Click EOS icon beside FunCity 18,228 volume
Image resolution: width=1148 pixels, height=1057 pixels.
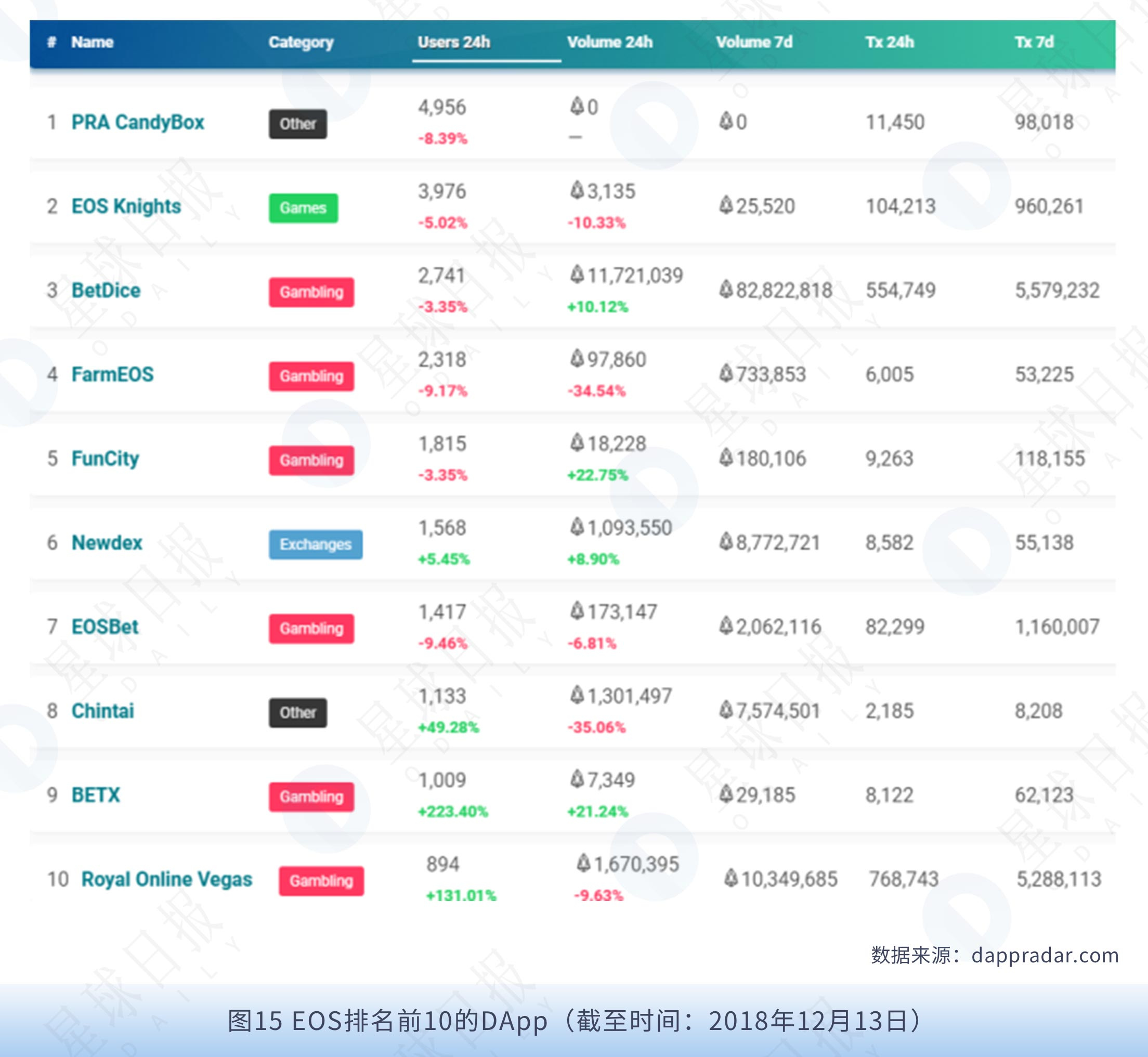tap(577, 443)
